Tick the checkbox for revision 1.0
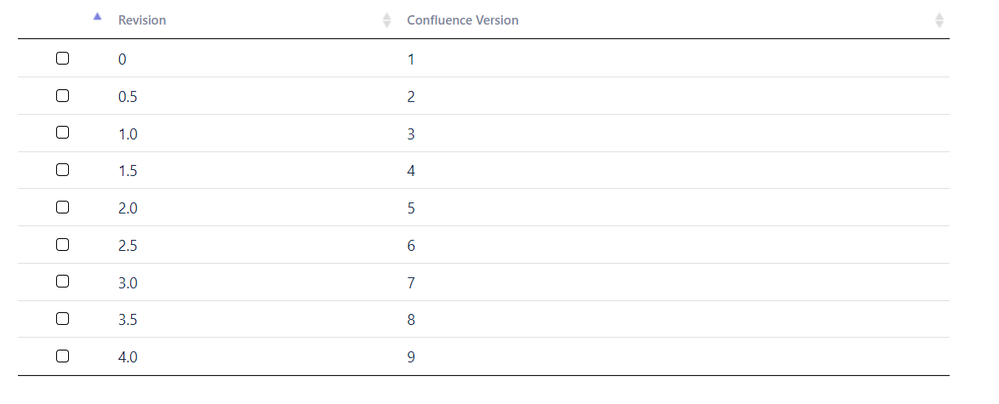Image resolution: width=999 pixels, height=404 pixels. pyautogui.click(x=62, y=133)
